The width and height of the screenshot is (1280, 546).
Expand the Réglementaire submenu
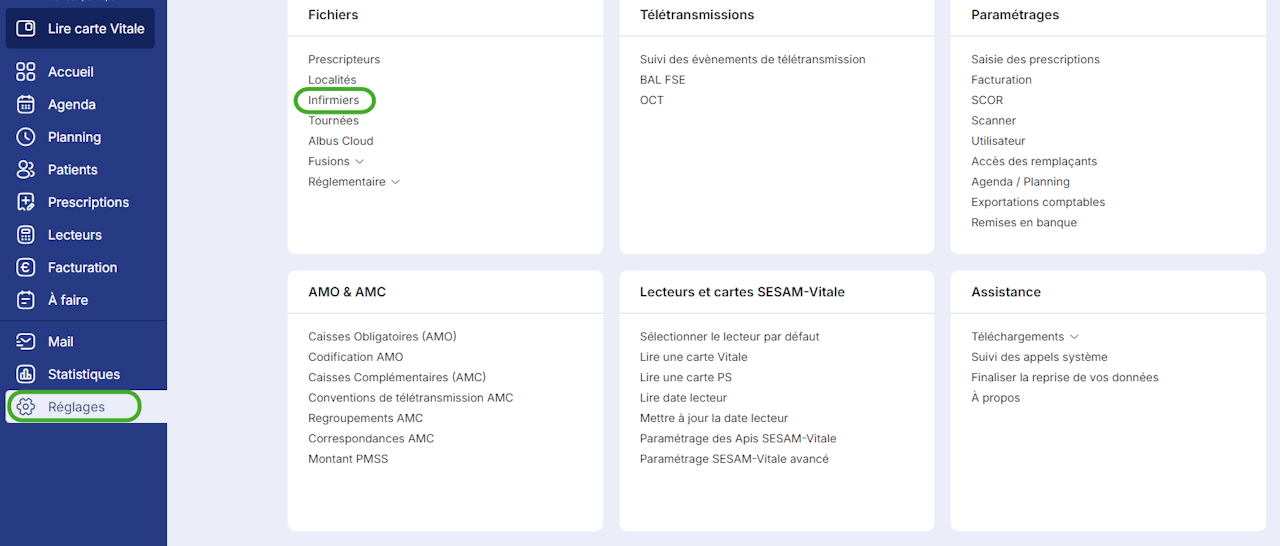click(x=395, y=182)
